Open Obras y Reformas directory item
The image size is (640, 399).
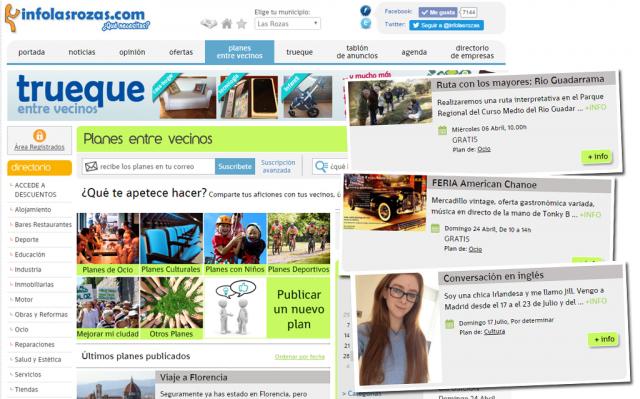[41, 314]
